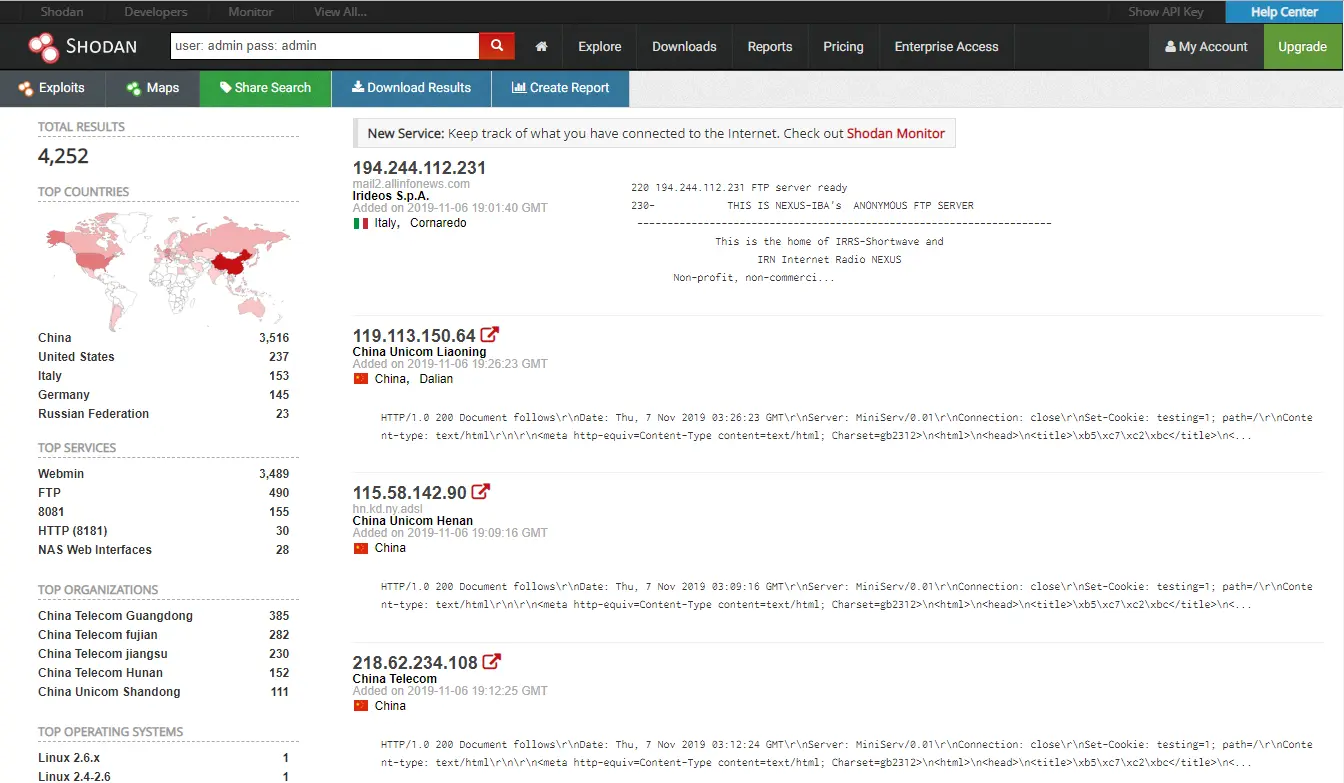This screenshot has height=783, width=1344.
Task: Filter by country Russian Federation
Action: click(x=93, y=414)
